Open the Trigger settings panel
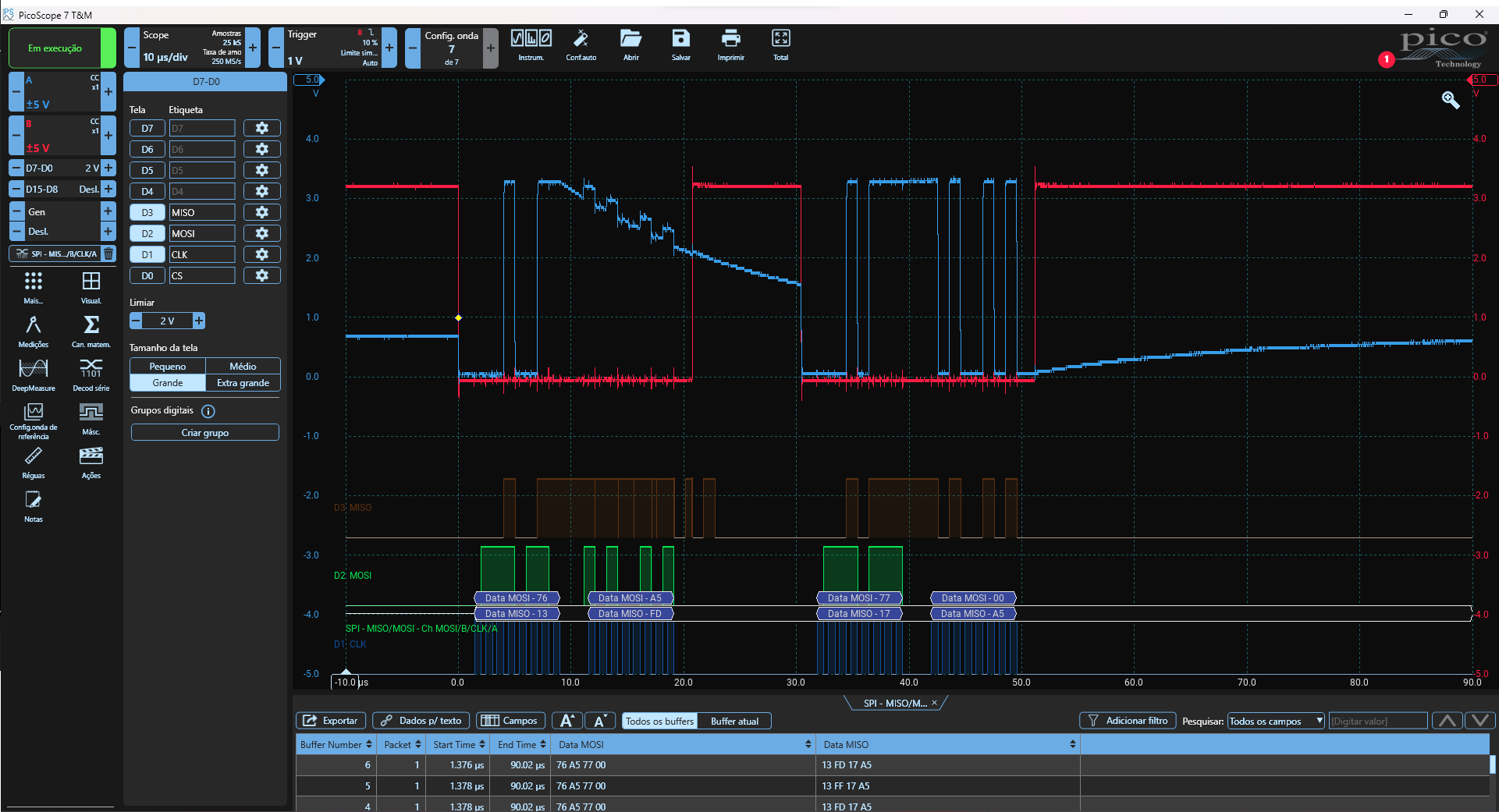Image resolution: width=1499 pixels, height=812 pixels. tap(332, 48)
